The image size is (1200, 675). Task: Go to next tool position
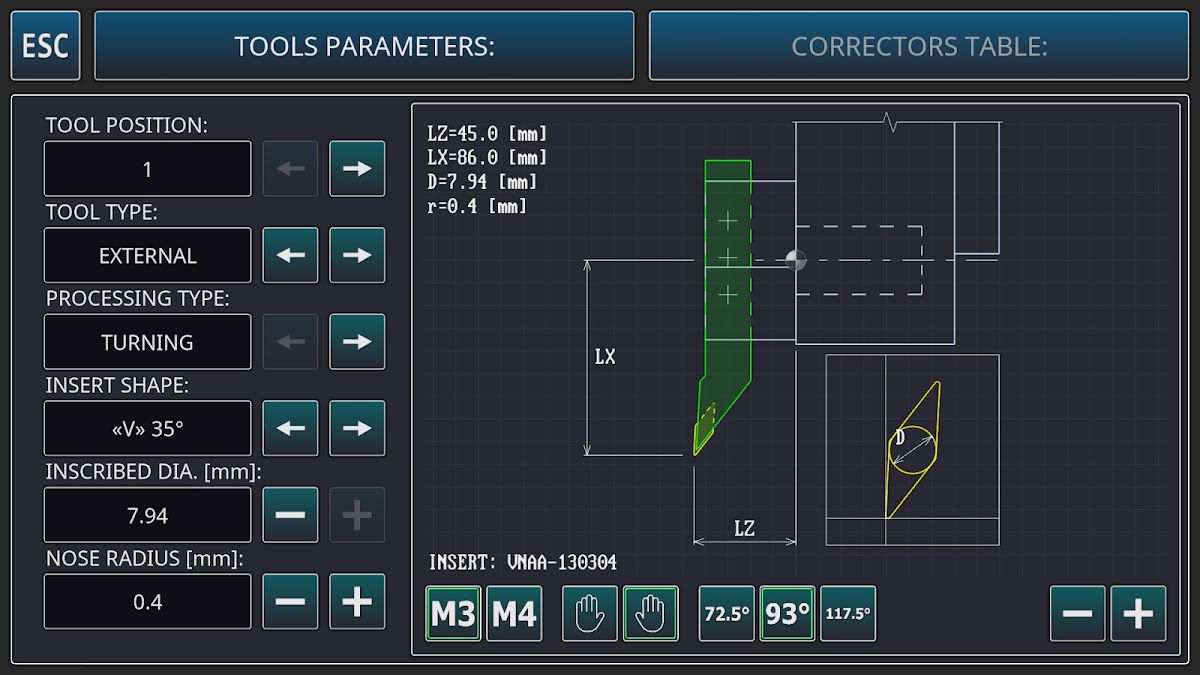pos(357,169)
